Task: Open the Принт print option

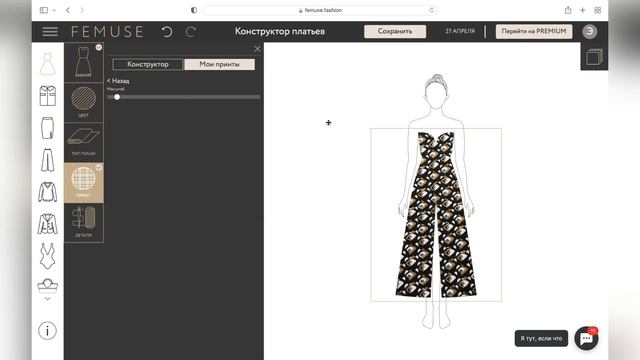Action: (84, 182)
